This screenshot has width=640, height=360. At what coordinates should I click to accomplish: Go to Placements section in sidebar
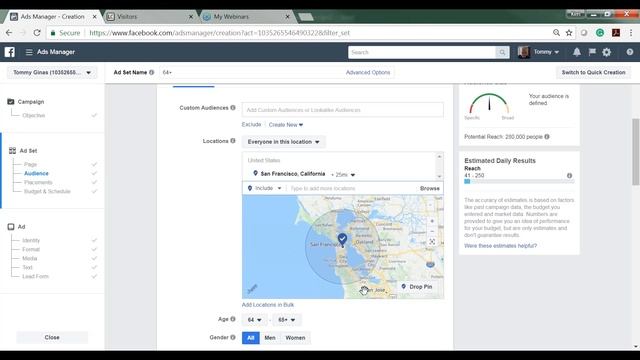38,182
